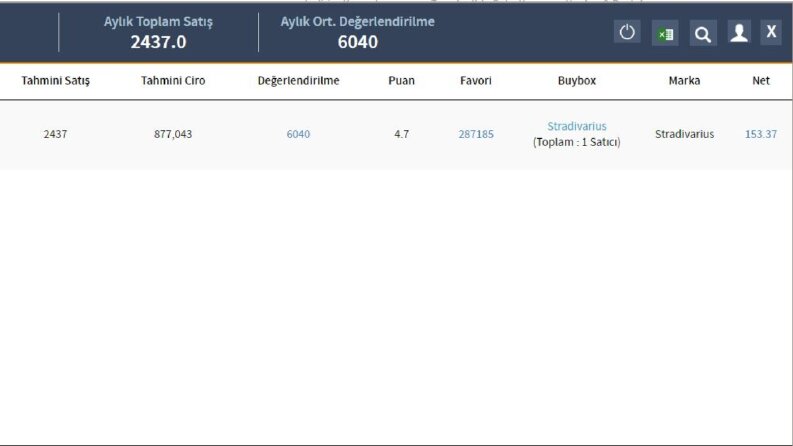Click header value 6040 under Değerlendirilme

point(358,42)
